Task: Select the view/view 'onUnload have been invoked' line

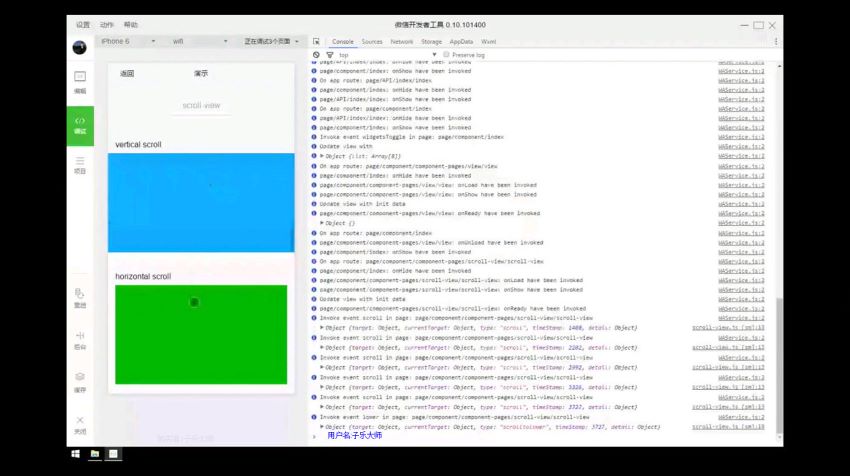Action: [x=432, y=243]
